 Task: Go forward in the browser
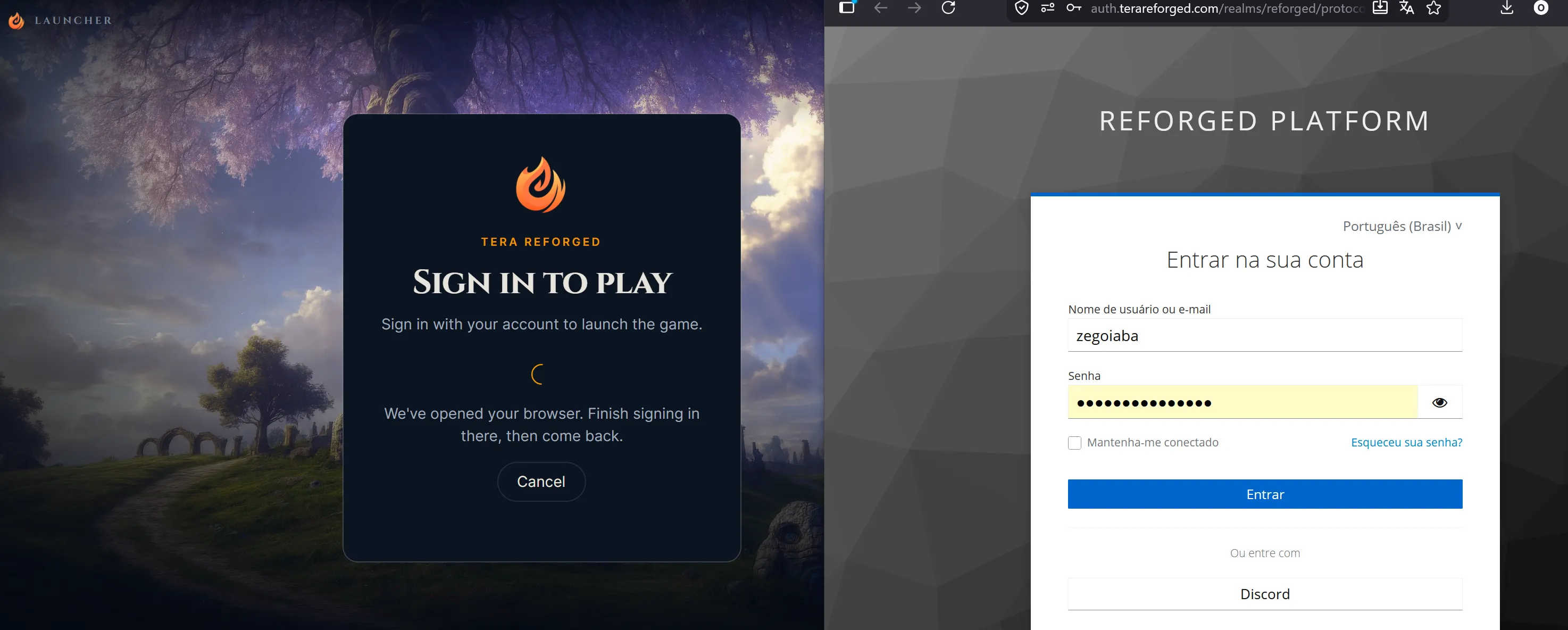(914, 7)
